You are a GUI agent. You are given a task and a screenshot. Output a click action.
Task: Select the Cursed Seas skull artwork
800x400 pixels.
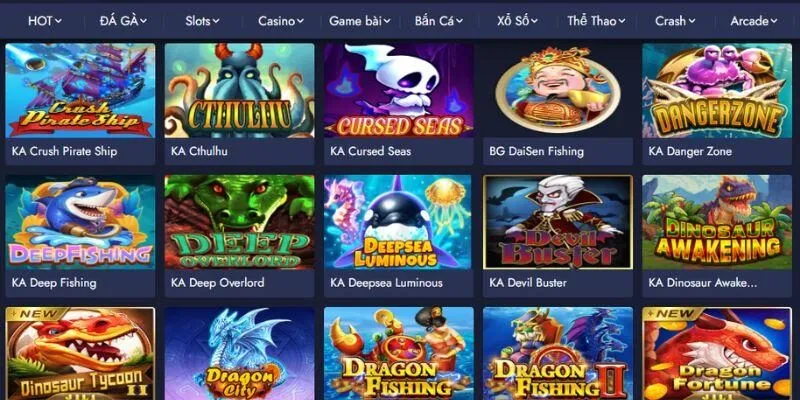pos(398,90)
